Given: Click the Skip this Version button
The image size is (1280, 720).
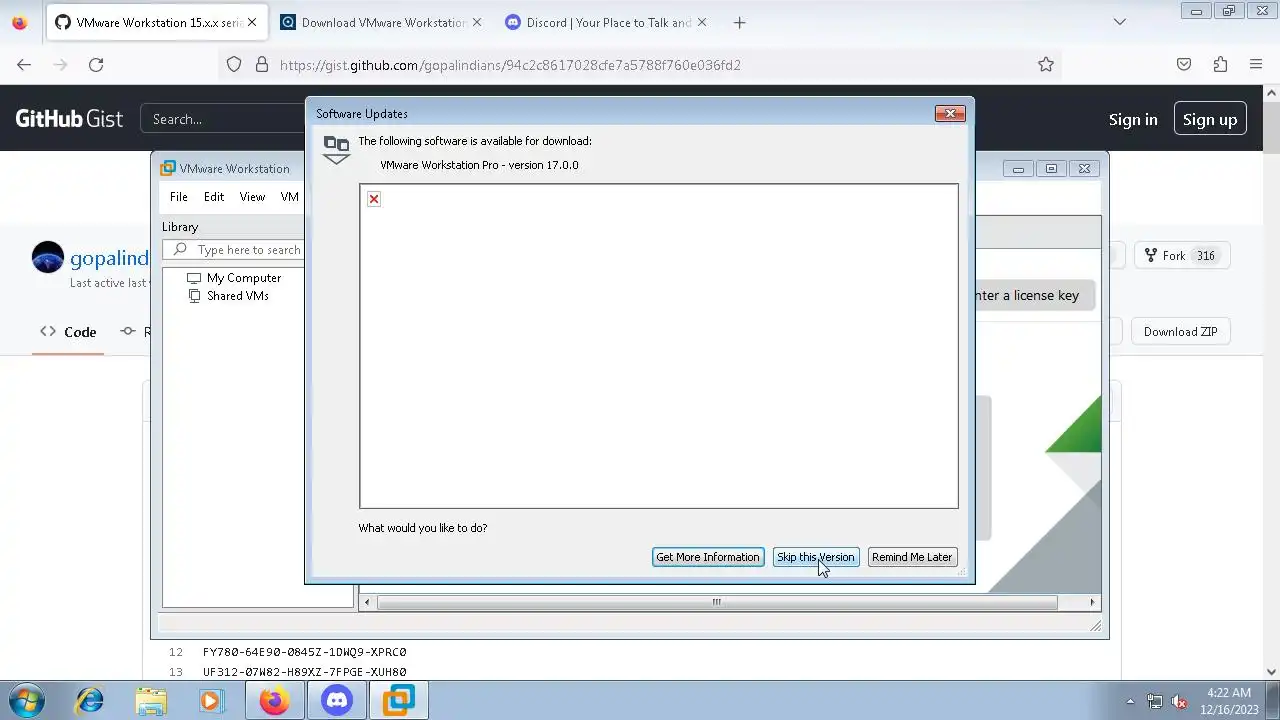Looking at the screenshot, I should coord(815,557).
